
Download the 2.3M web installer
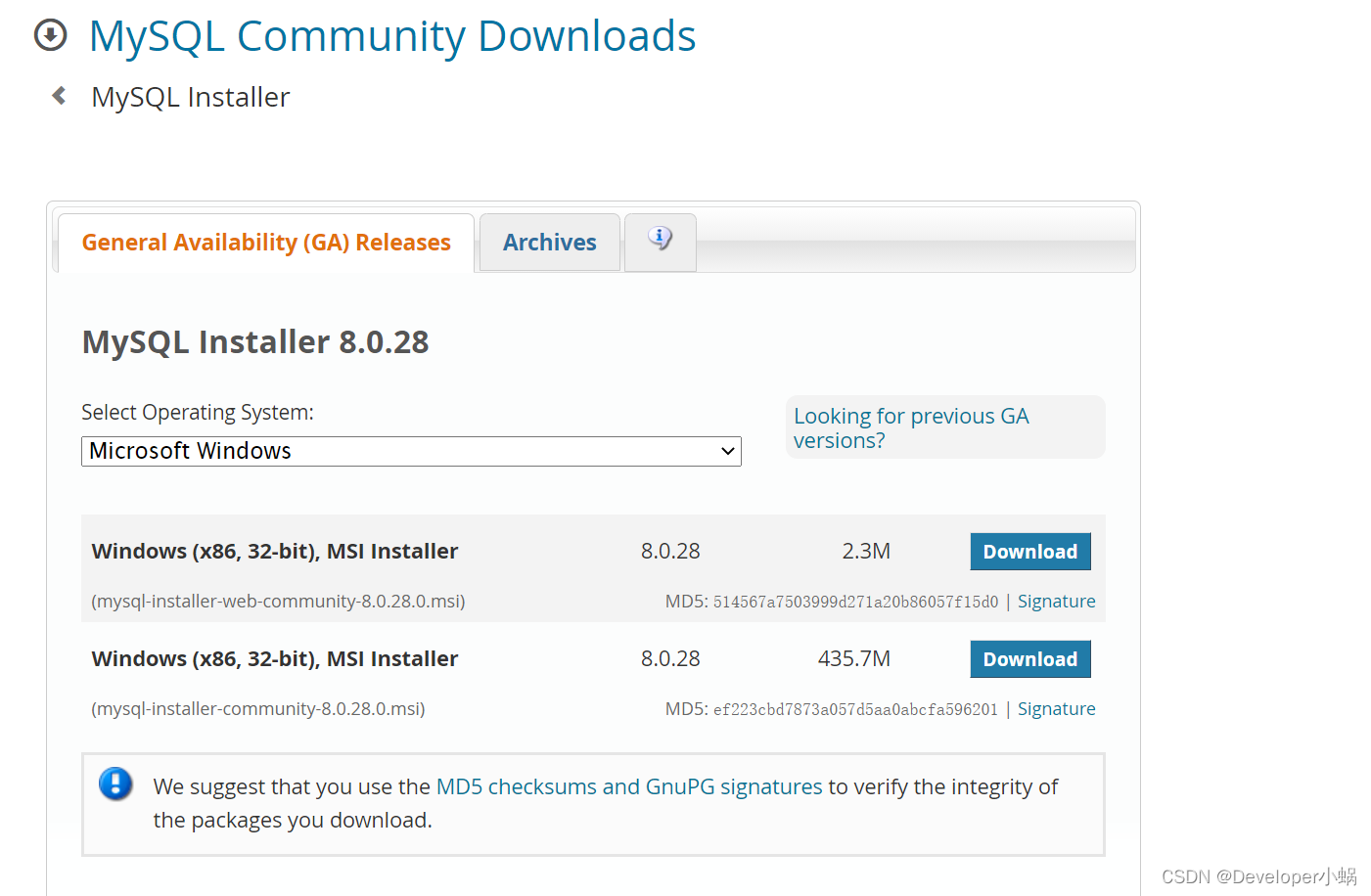[1030, 552]
